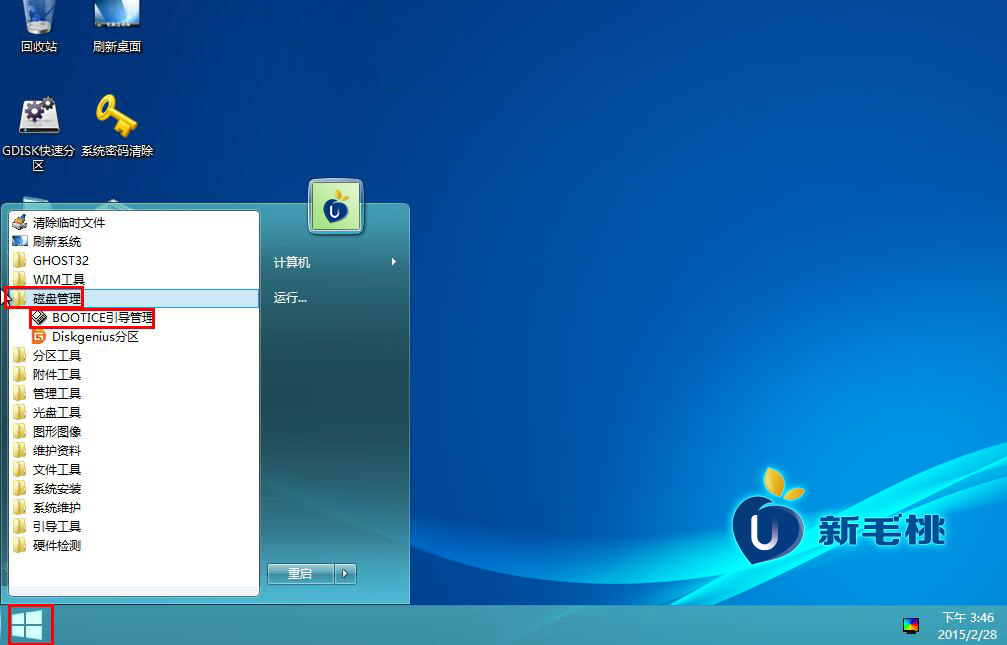Expand the WIM工具 folder
The width and height of the screenshot is (1007, 645).
click(134, 279)
